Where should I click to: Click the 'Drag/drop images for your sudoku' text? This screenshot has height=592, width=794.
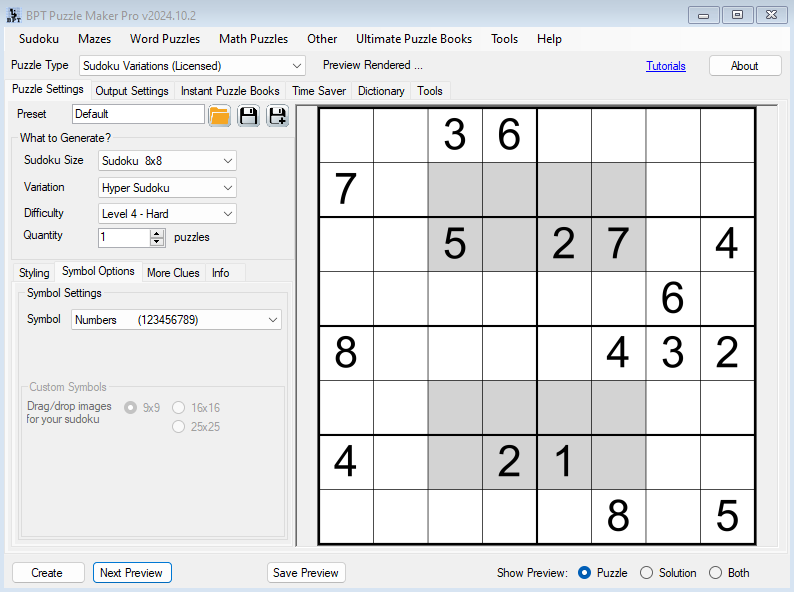click(x=69, y=413)
